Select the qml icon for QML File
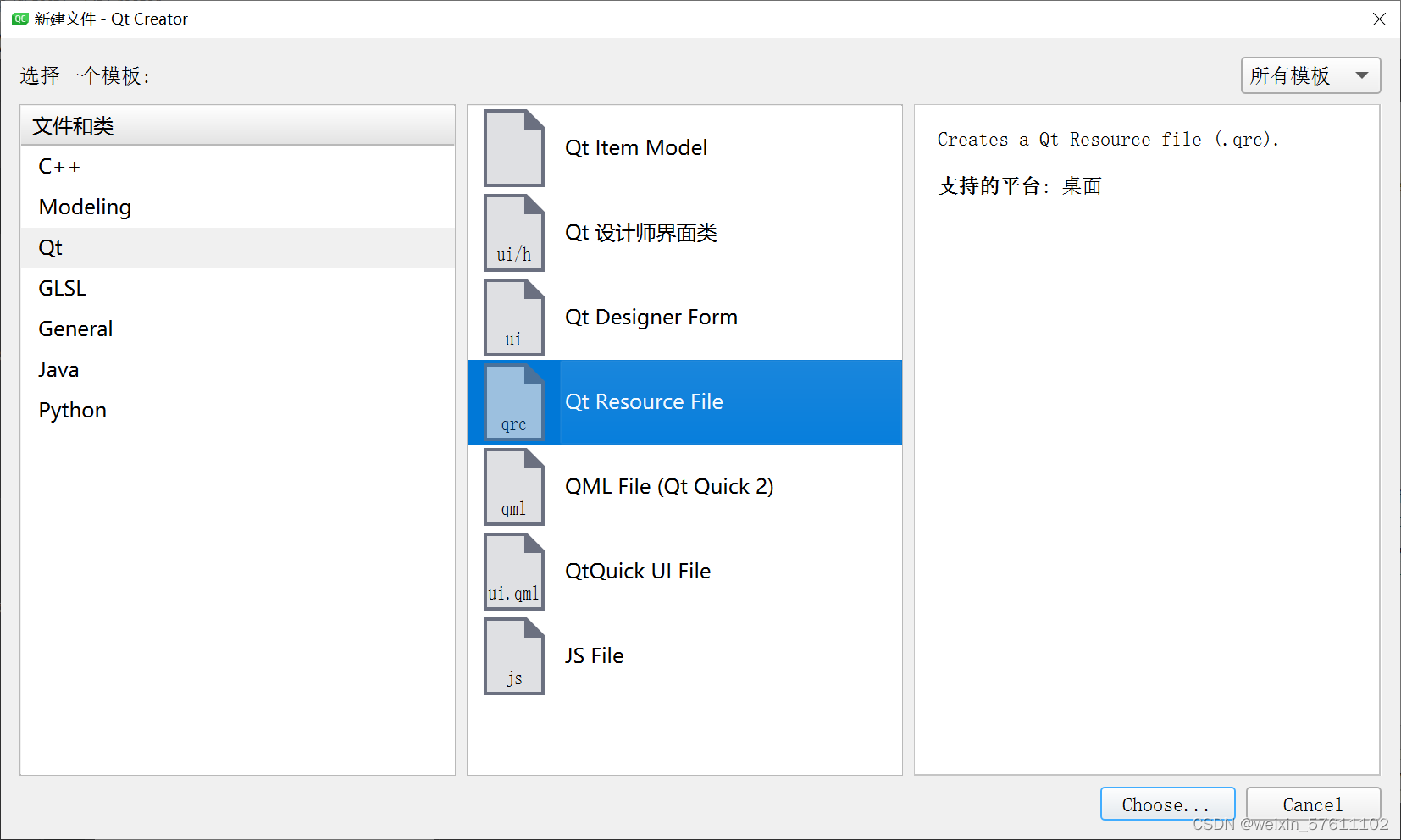 pos(513,487)
